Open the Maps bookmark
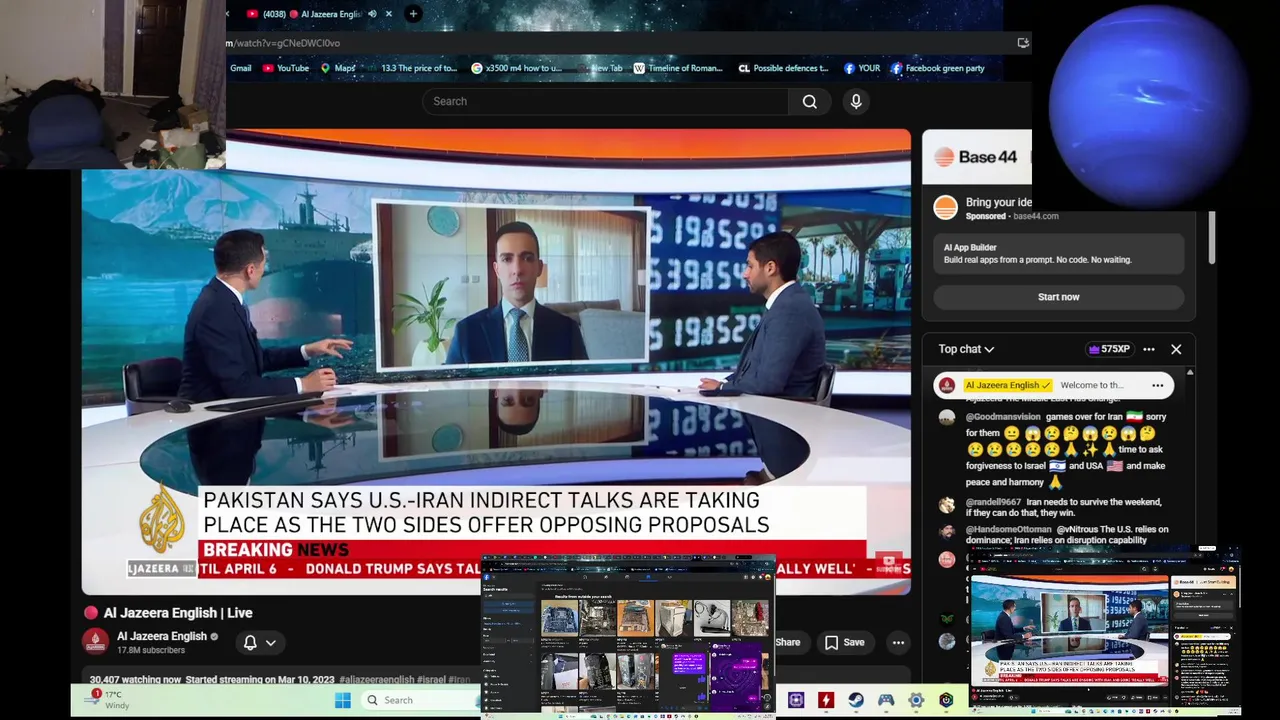 pyautogui.click(x=338, y=68)
